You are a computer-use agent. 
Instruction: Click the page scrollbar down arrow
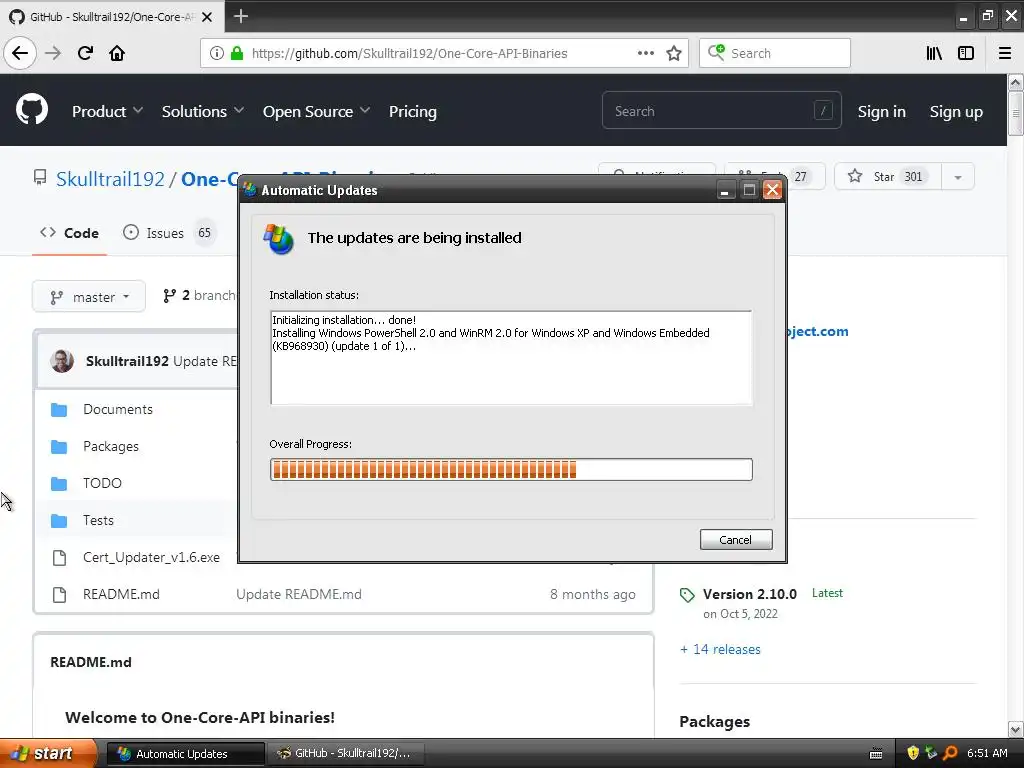1016,729
